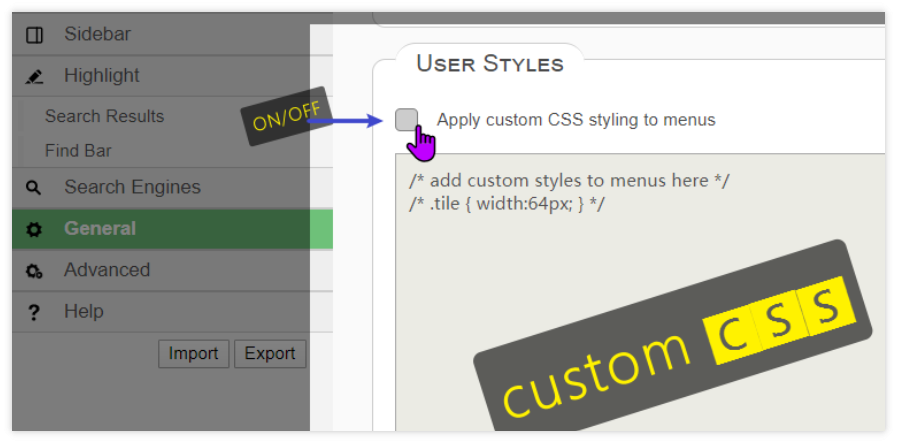897x443 pixels.
Task: Click the custom styles CSS text area
Action: click(640, 292)
